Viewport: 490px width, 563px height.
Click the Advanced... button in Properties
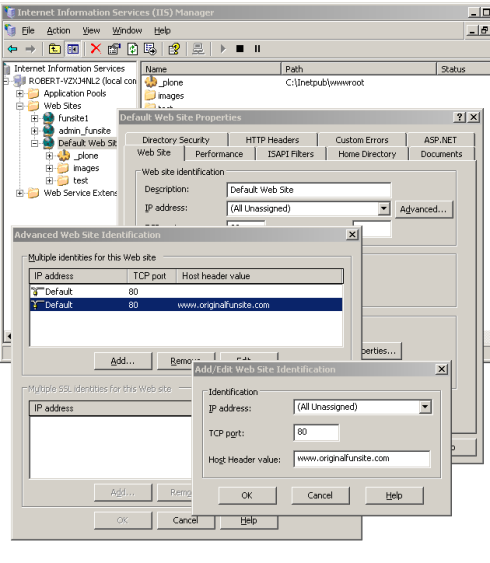424,209
